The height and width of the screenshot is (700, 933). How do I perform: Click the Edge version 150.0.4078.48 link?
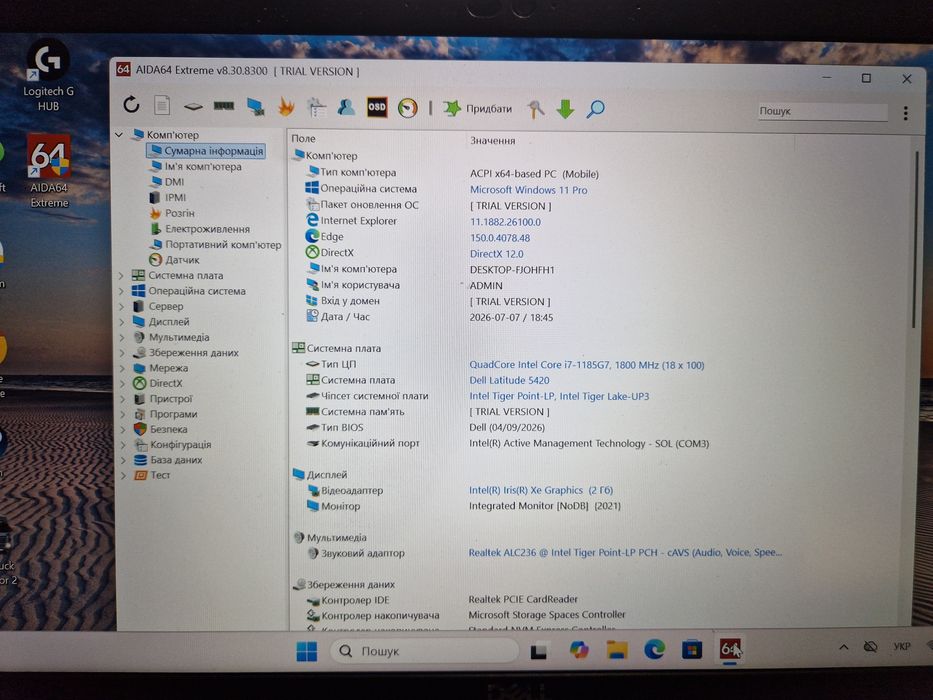(x=500, y=238)
